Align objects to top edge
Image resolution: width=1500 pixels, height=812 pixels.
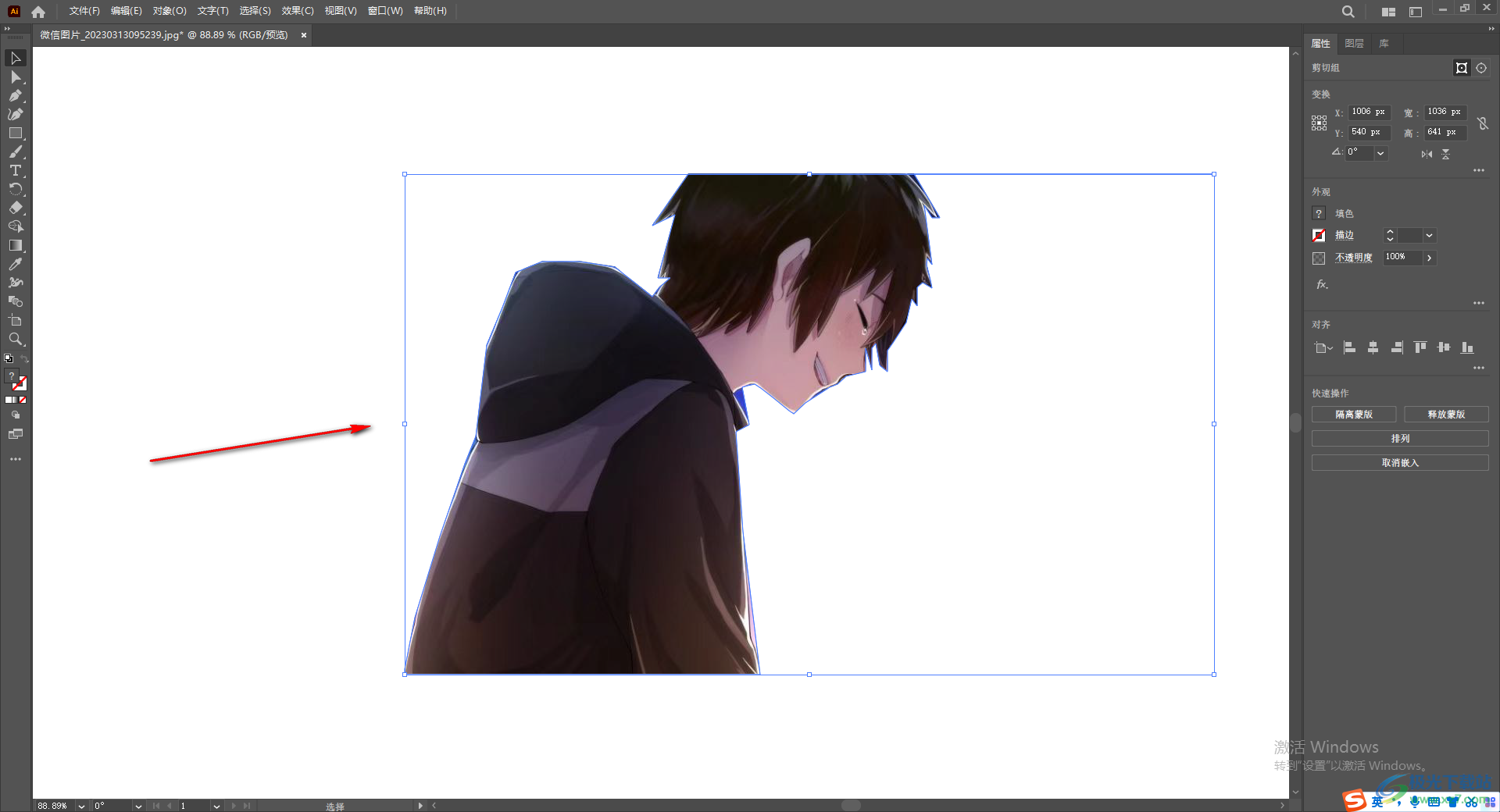1420,347
